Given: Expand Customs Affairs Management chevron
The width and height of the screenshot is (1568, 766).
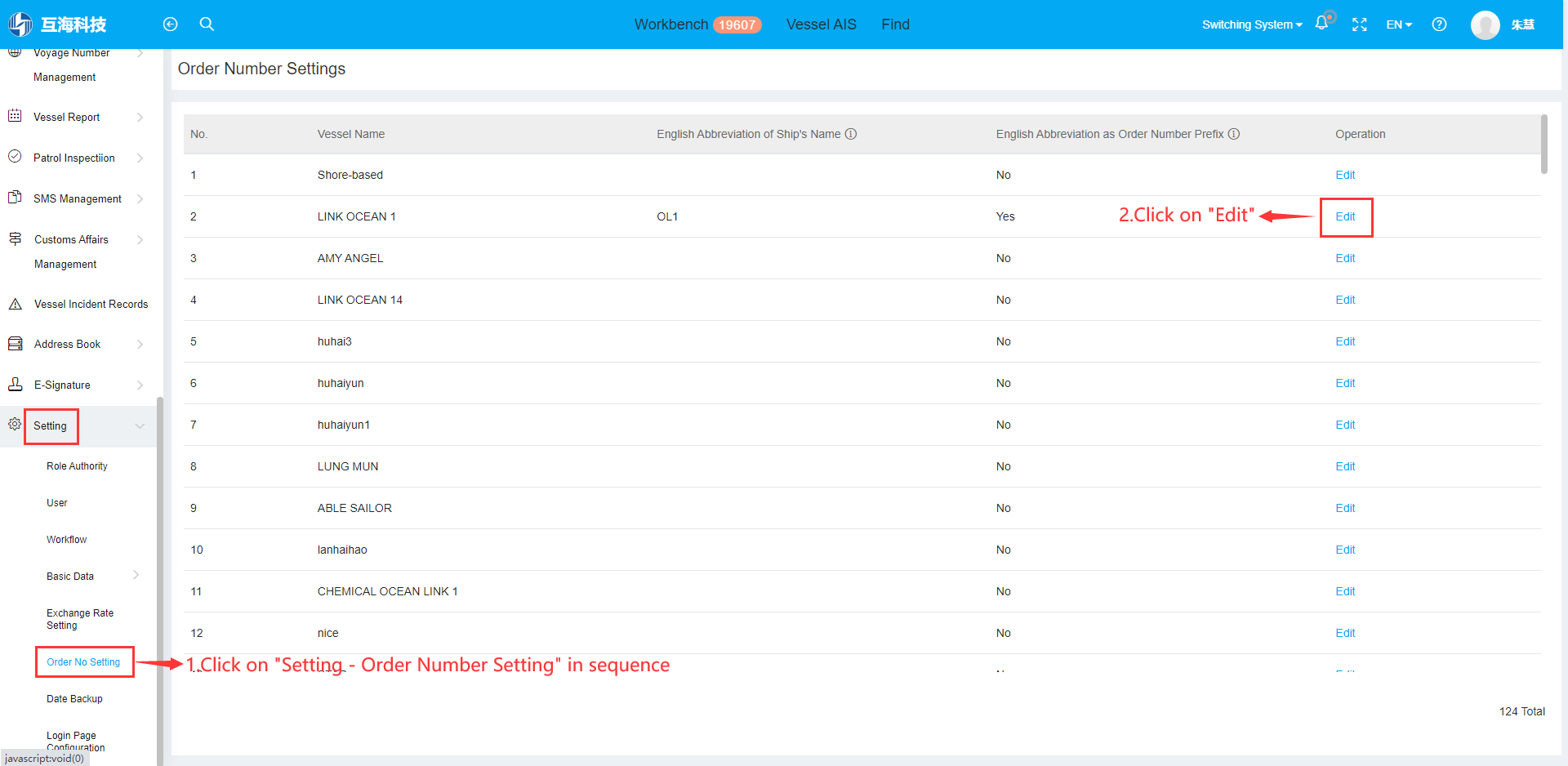Looking at the screenshot, I should coord(140,240).
